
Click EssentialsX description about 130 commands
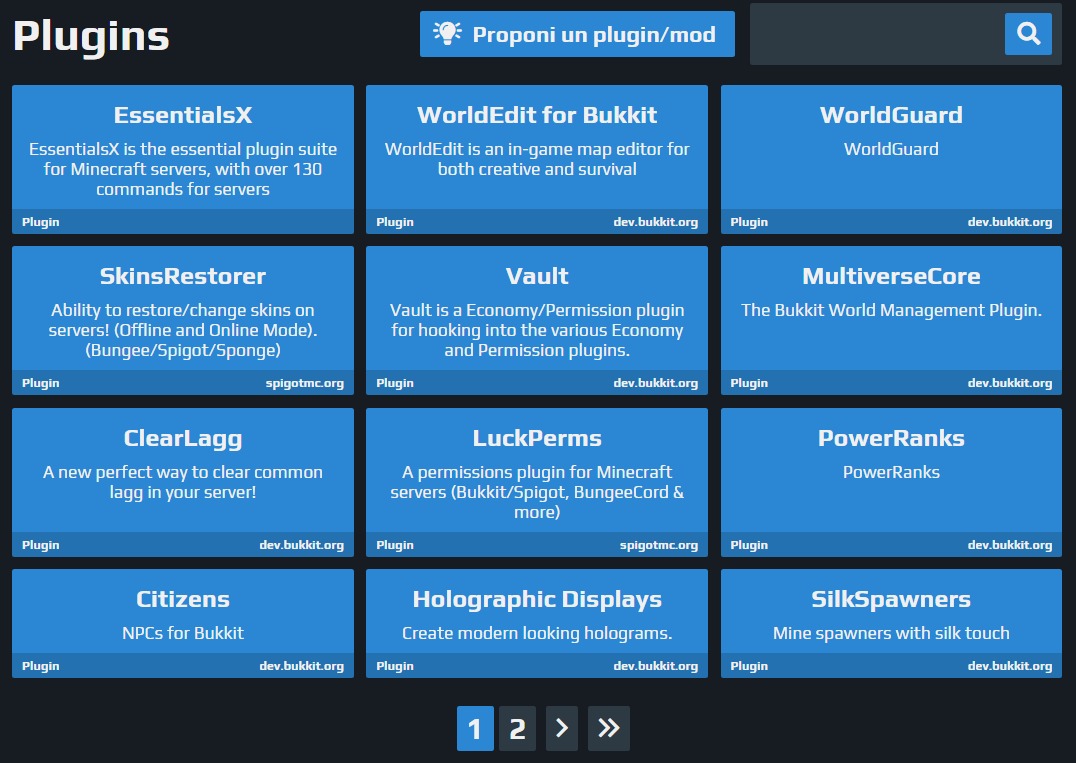183,169
